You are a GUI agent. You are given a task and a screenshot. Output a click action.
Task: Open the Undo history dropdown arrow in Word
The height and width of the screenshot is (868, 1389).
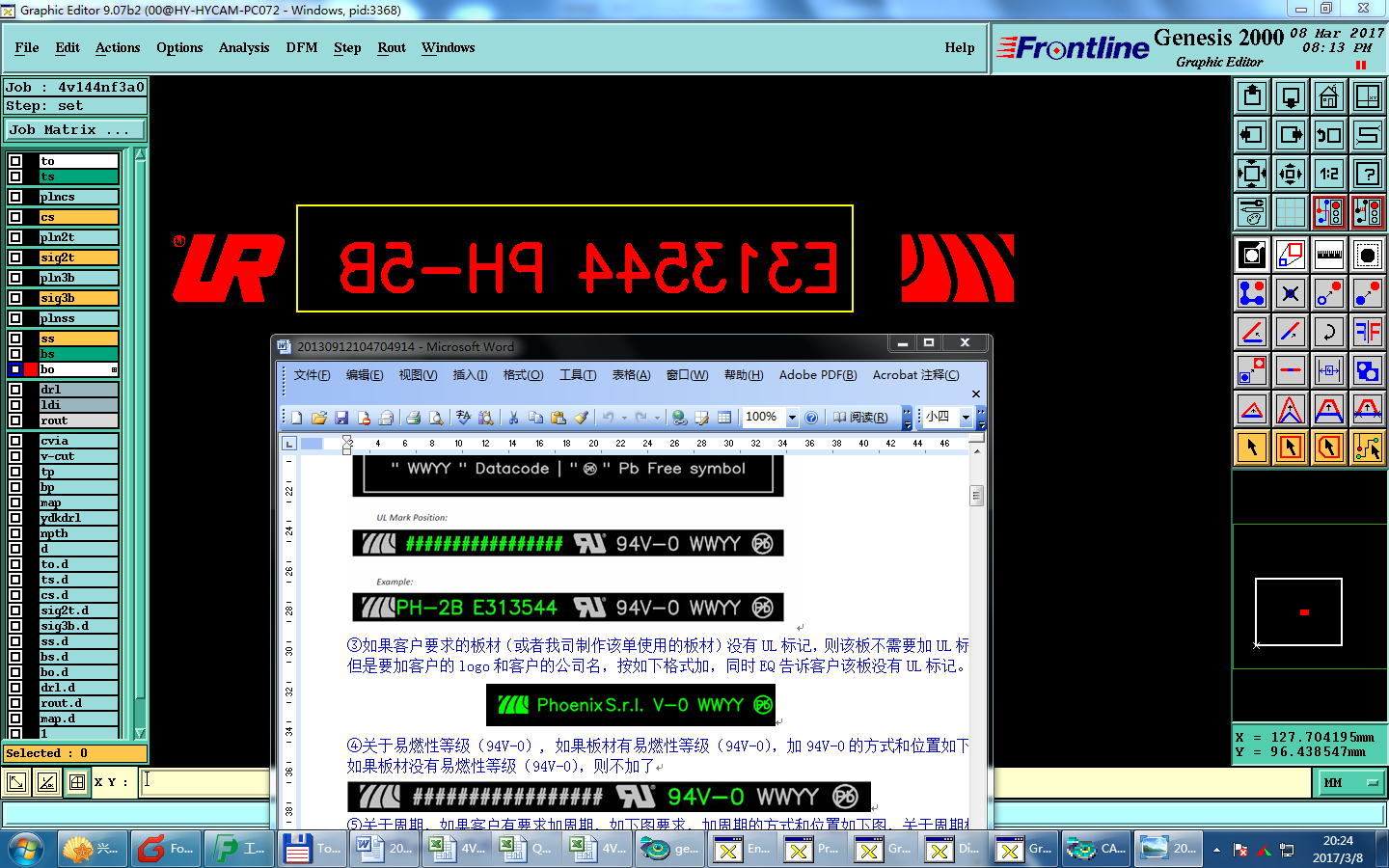624,418
